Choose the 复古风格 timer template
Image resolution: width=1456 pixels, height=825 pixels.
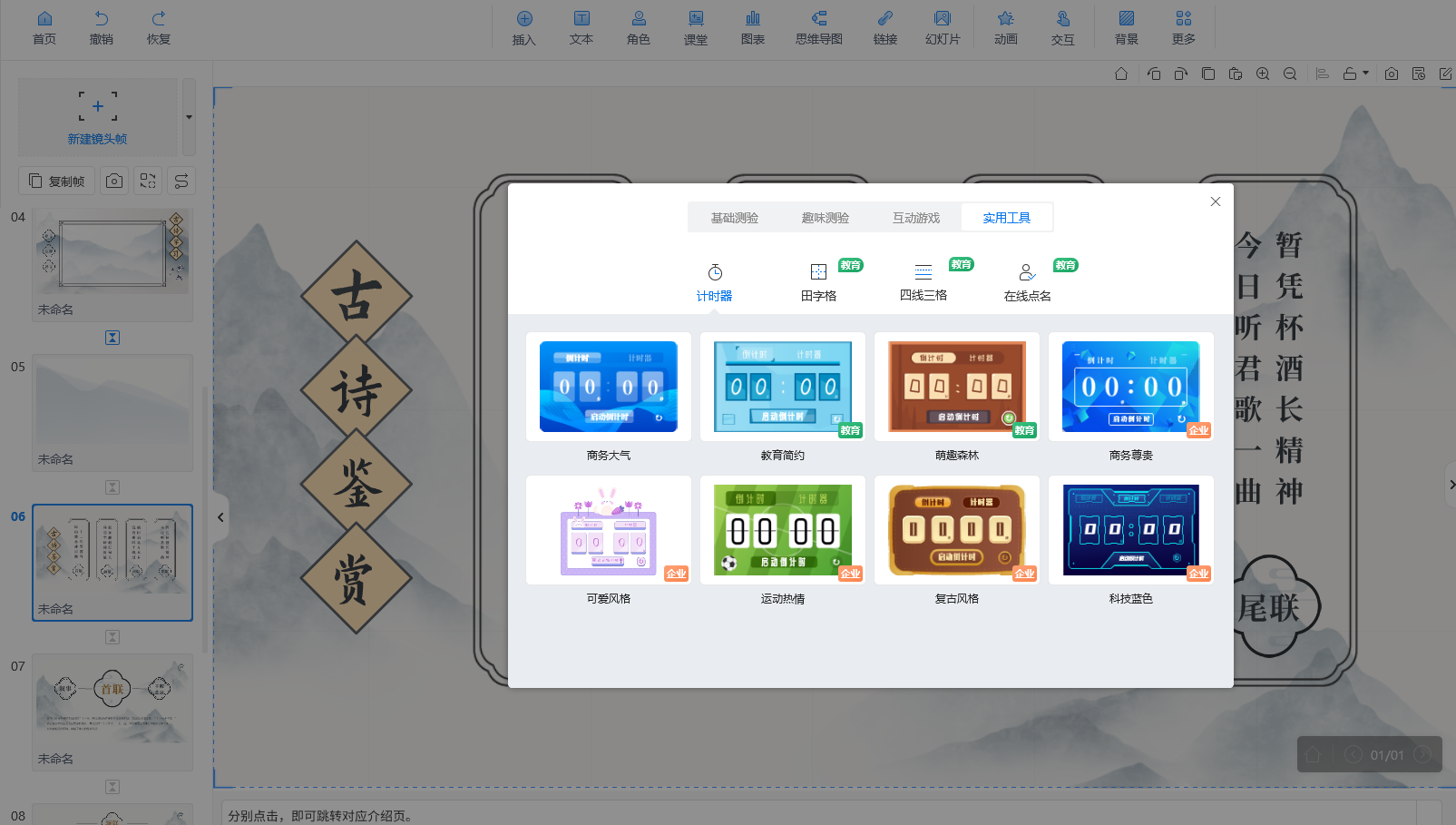(x=957, y=530)
